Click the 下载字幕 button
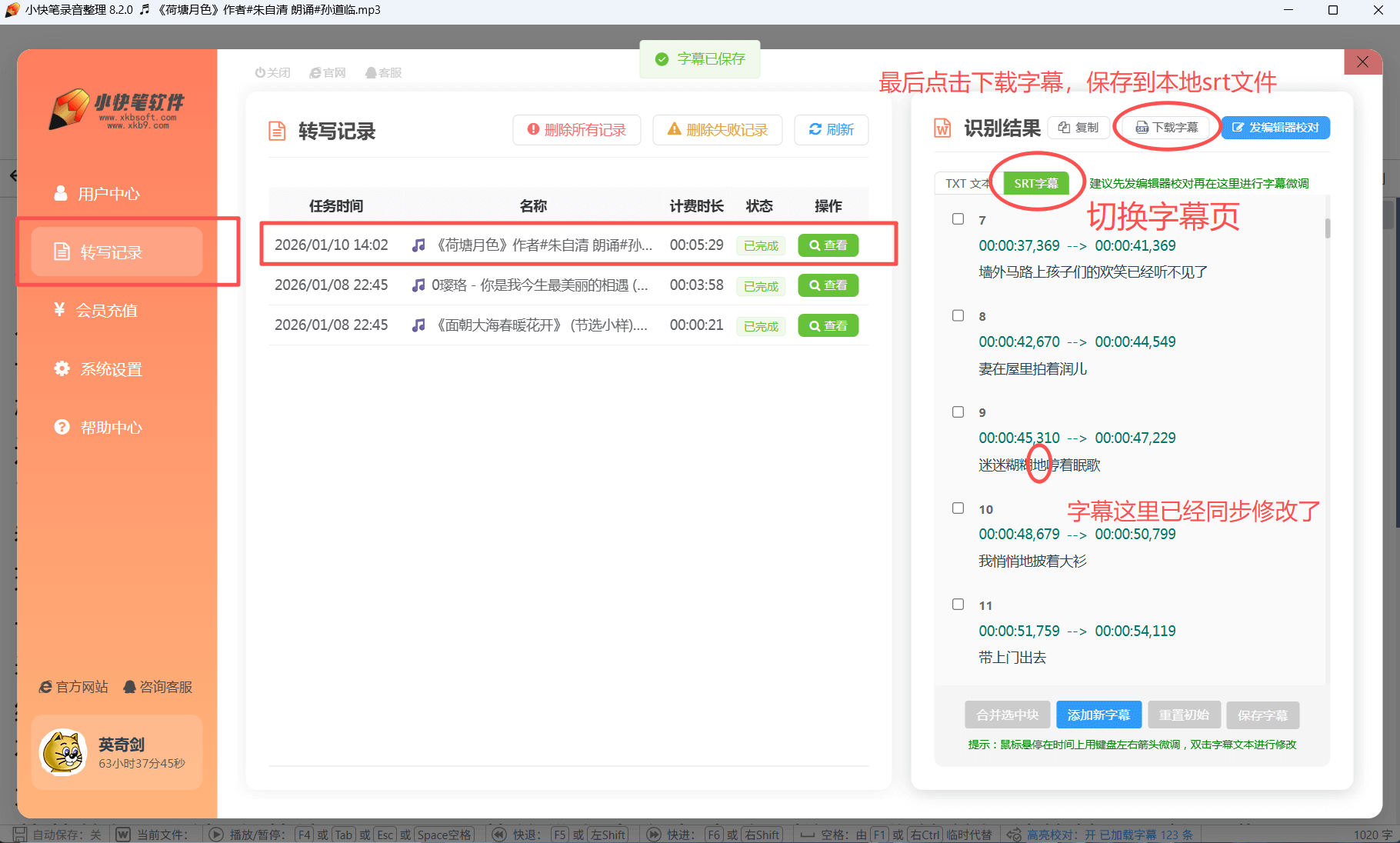The image size is (1400, 843). [1167, 128]
